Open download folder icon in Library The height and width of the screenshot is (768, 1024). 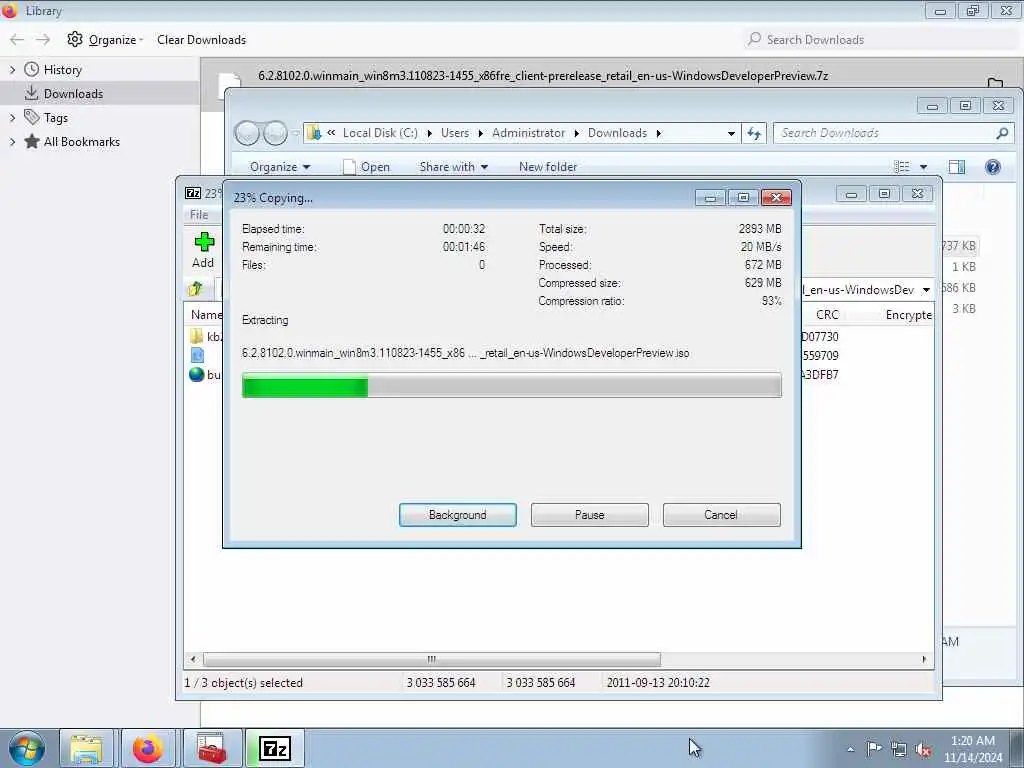tap(995, 83)
